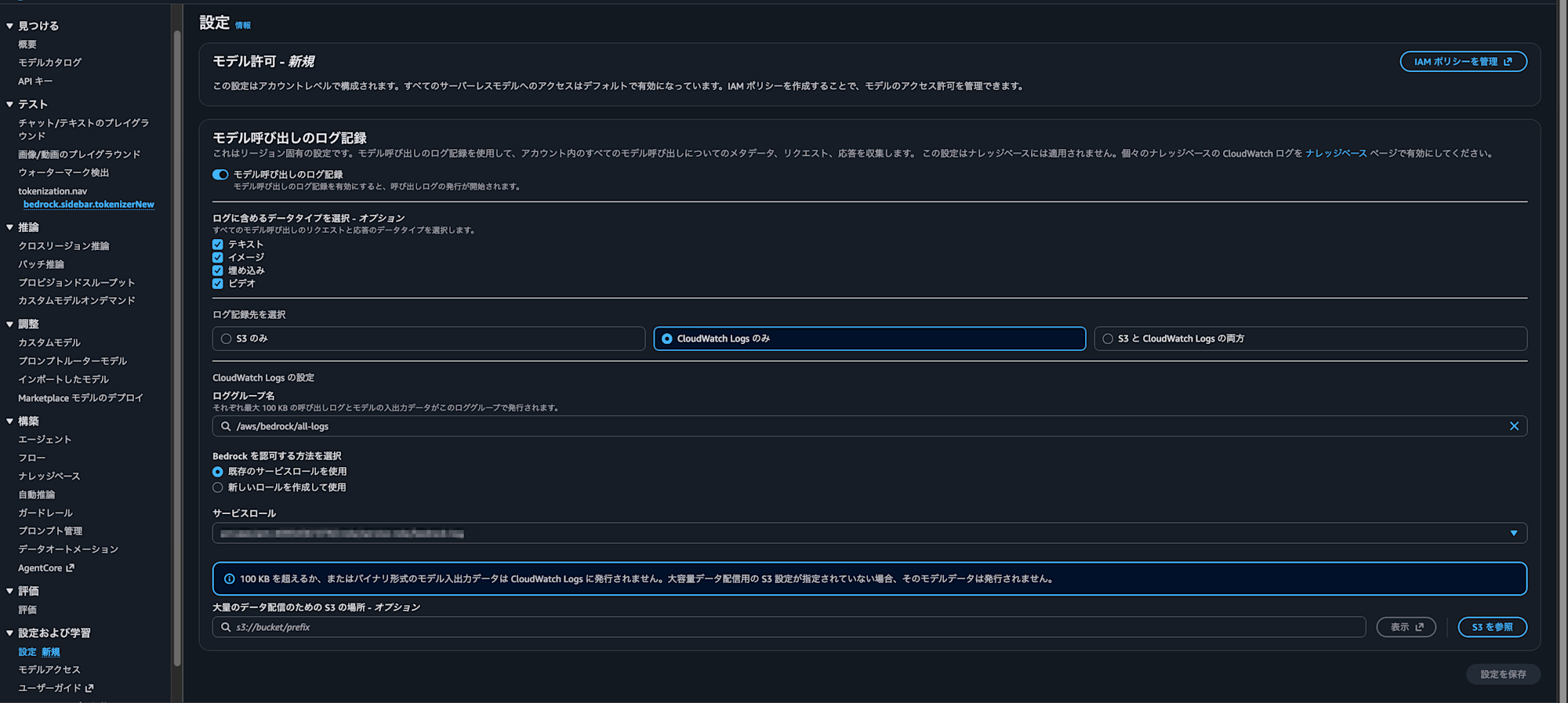Uncheck the イメージ data type checkbox

point(218,258)
